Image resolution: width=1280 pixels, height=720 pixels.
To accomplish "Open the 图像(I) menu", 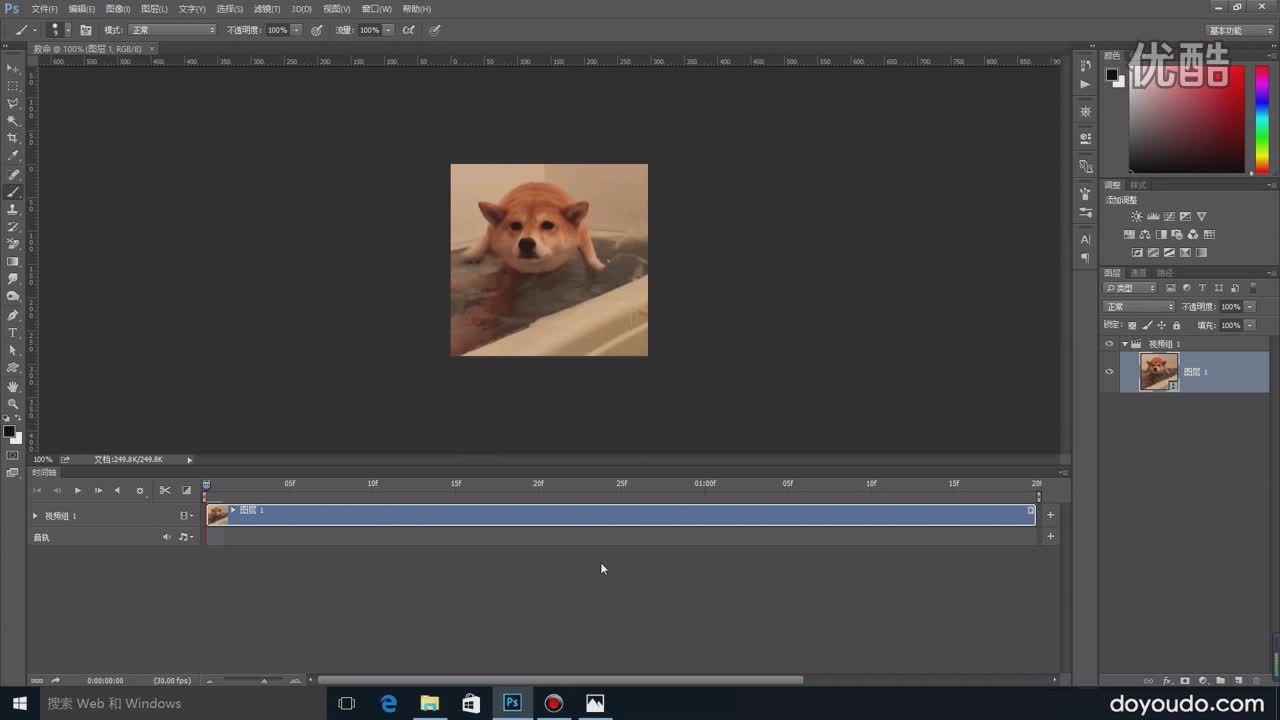I will coord(117,9).
